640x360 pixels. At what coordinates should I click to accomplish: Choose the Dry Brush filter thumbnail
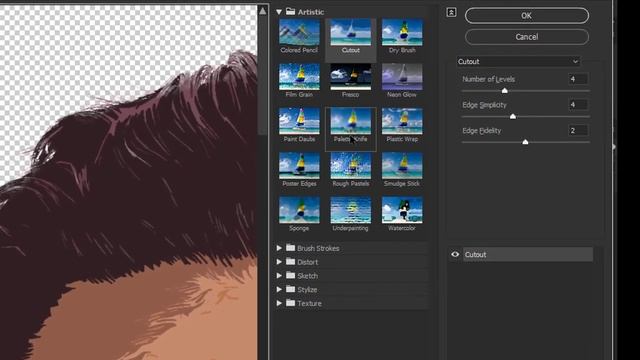click(402, 33)
